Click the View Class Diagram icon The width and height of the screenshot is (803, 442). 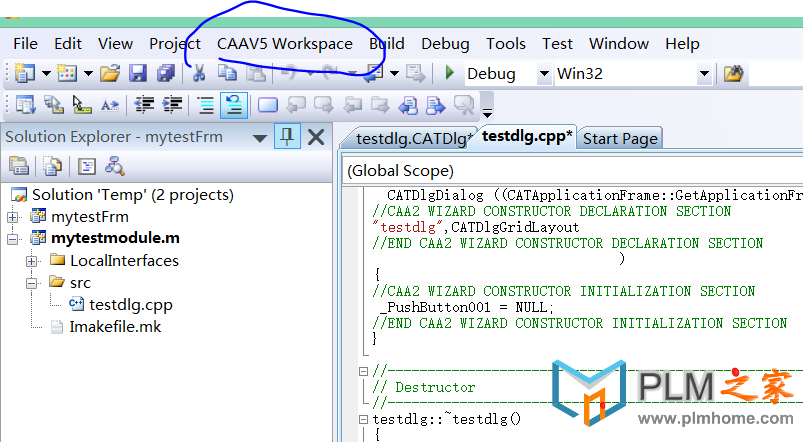tap(115, 166)
